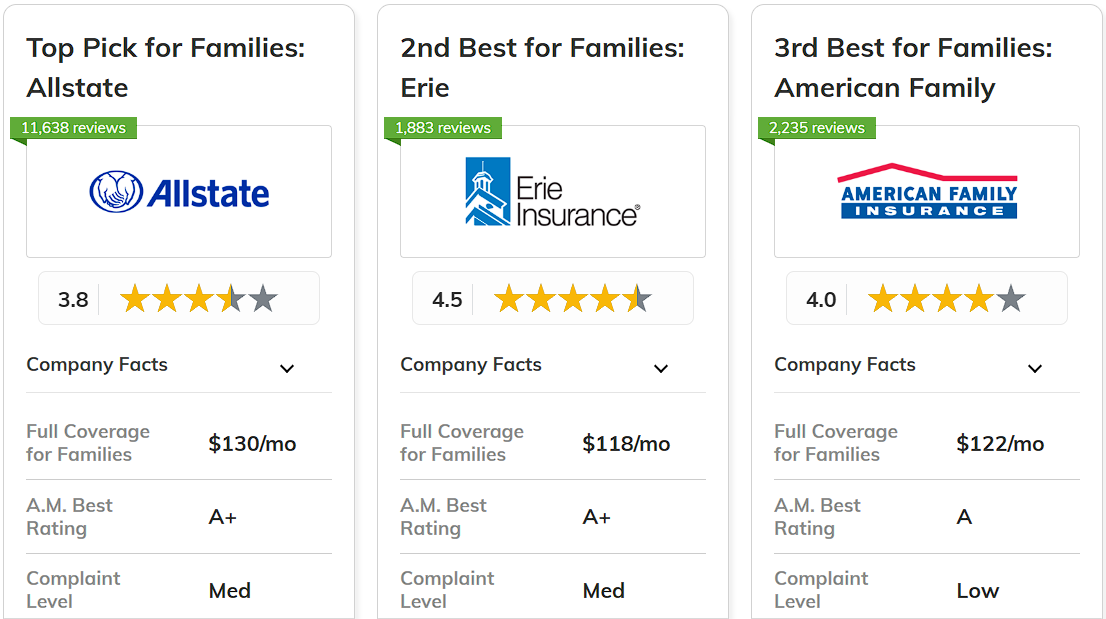1106x619 pixels.
Task: Select the 2nd Best for Families: Erie heading
Action: [x=542, y=68]
